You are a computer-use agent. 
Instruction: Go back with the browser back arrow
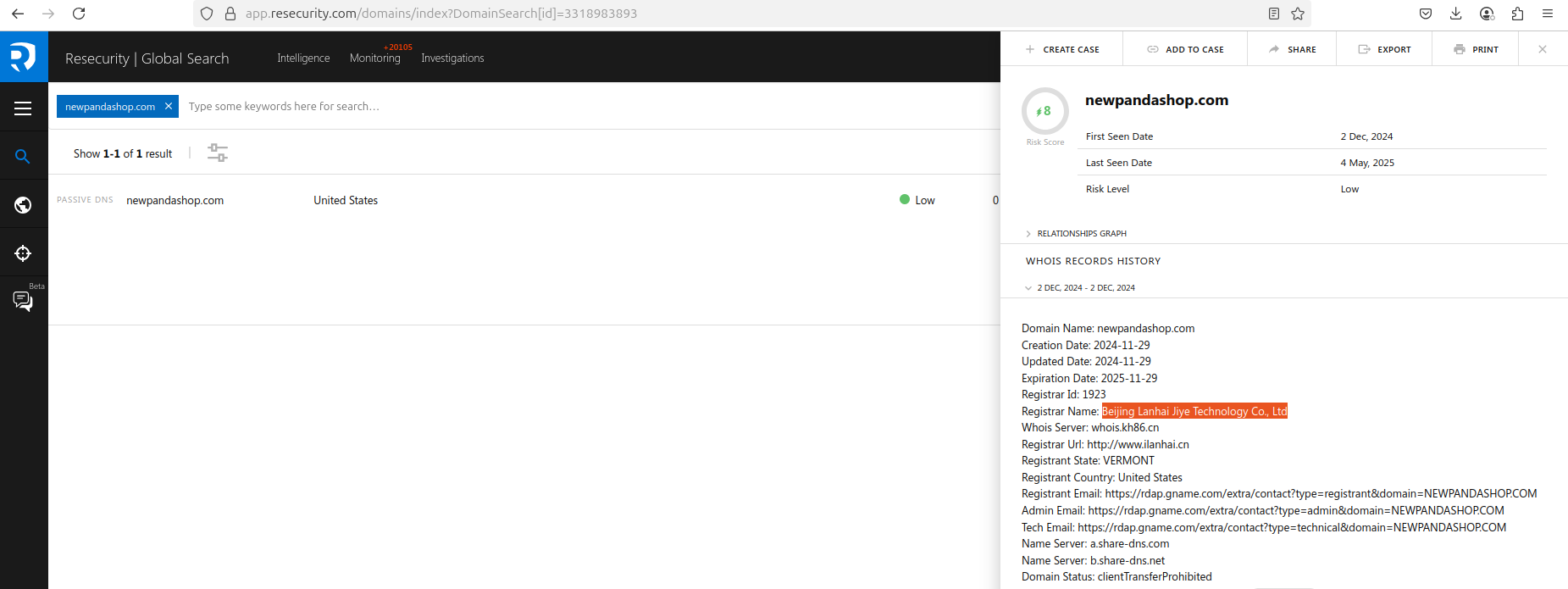click(x=18, y=14)
